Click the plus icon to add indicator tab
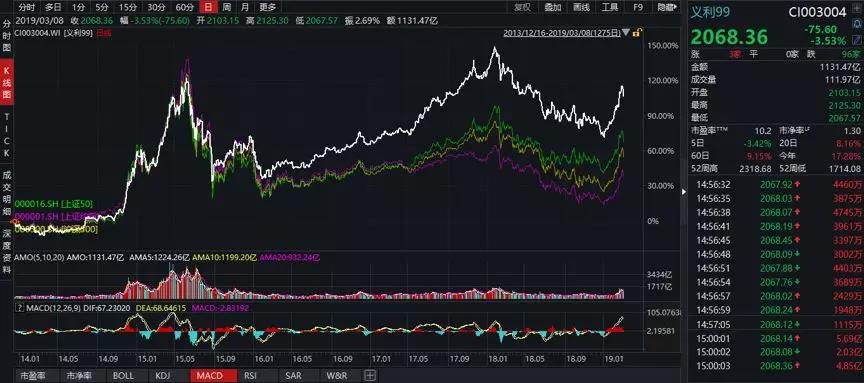 point(370,376)
